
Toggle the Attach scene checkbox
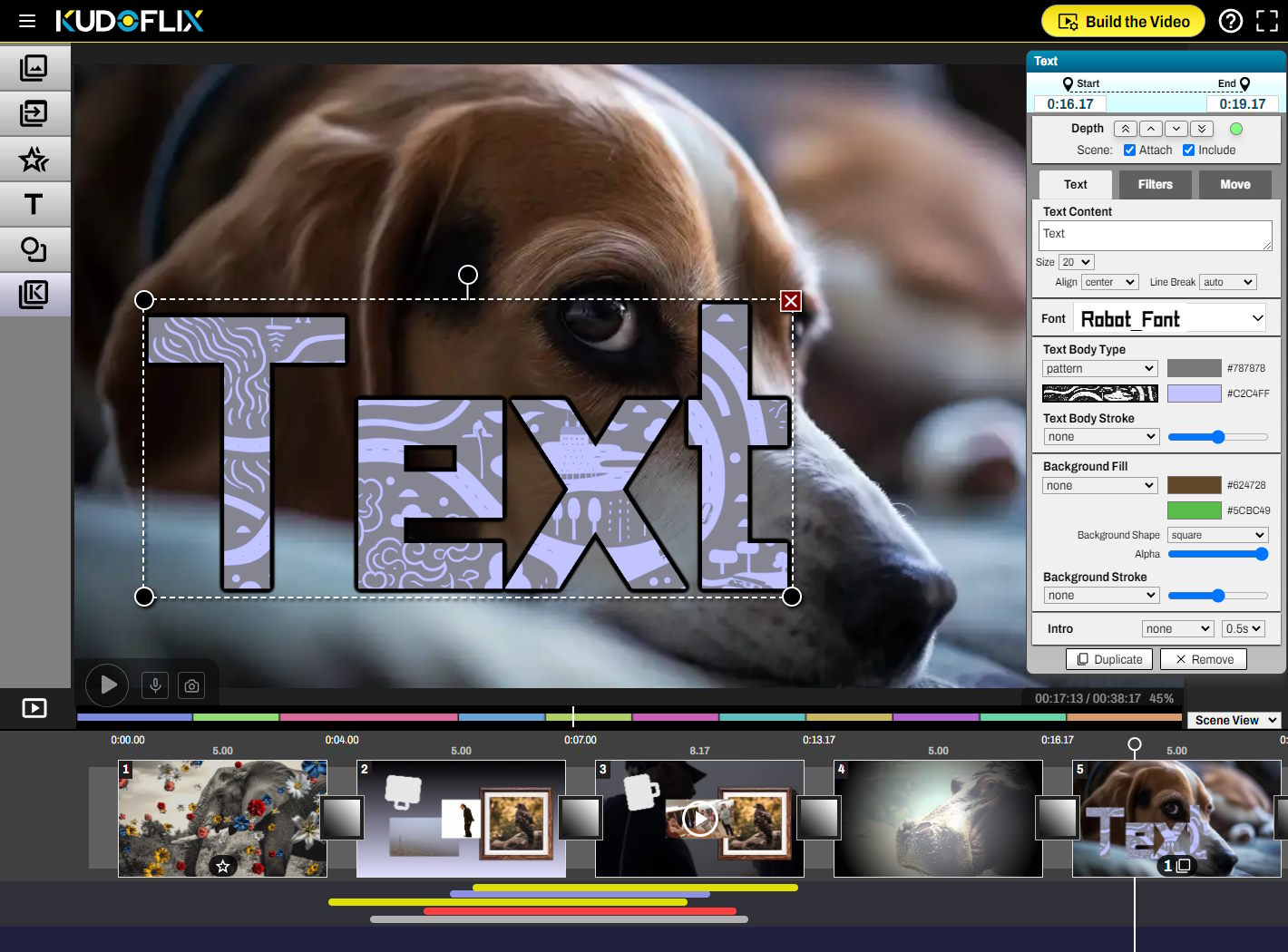1129,151
